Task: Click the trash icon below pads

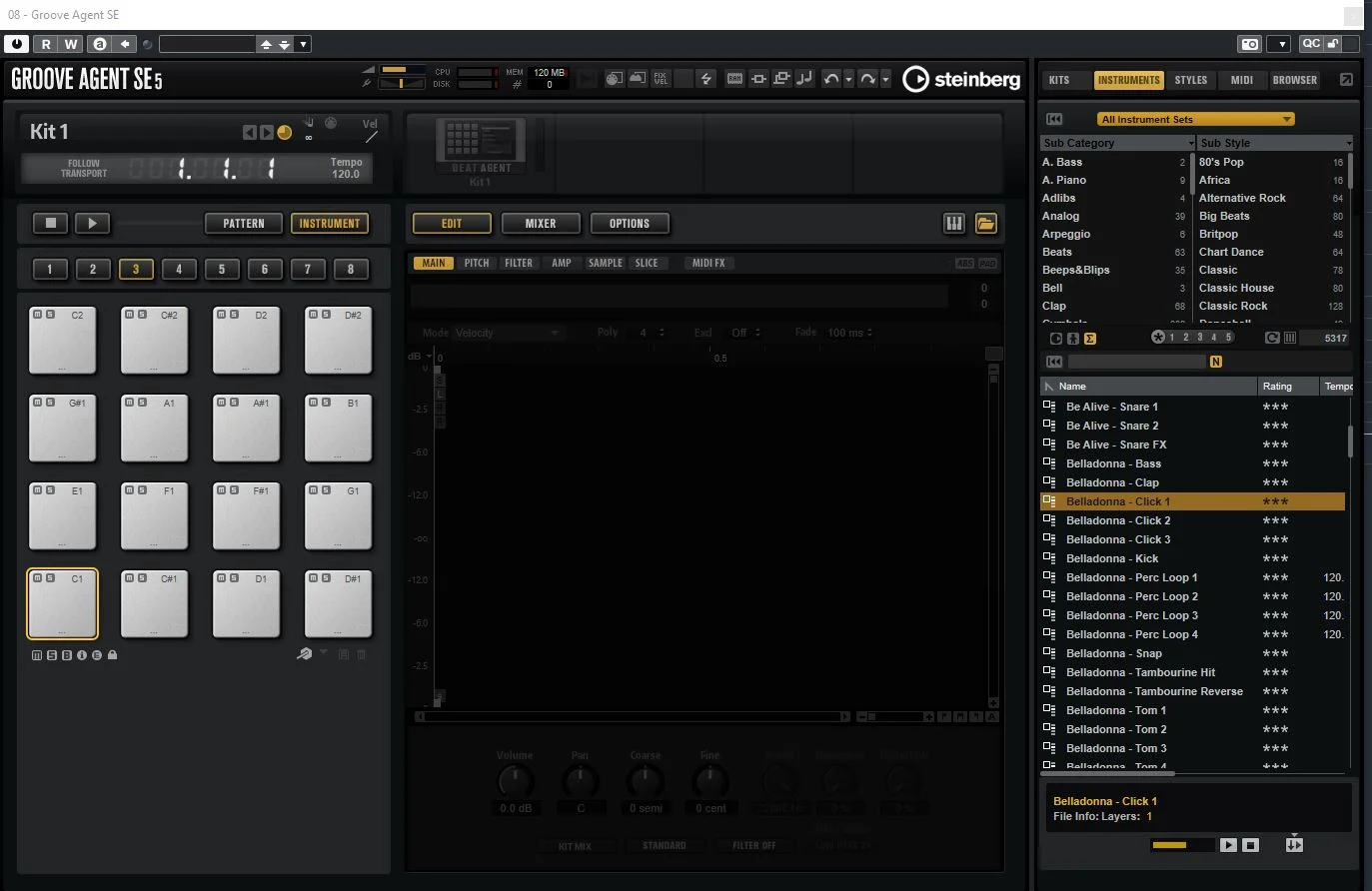Action: 362,654
